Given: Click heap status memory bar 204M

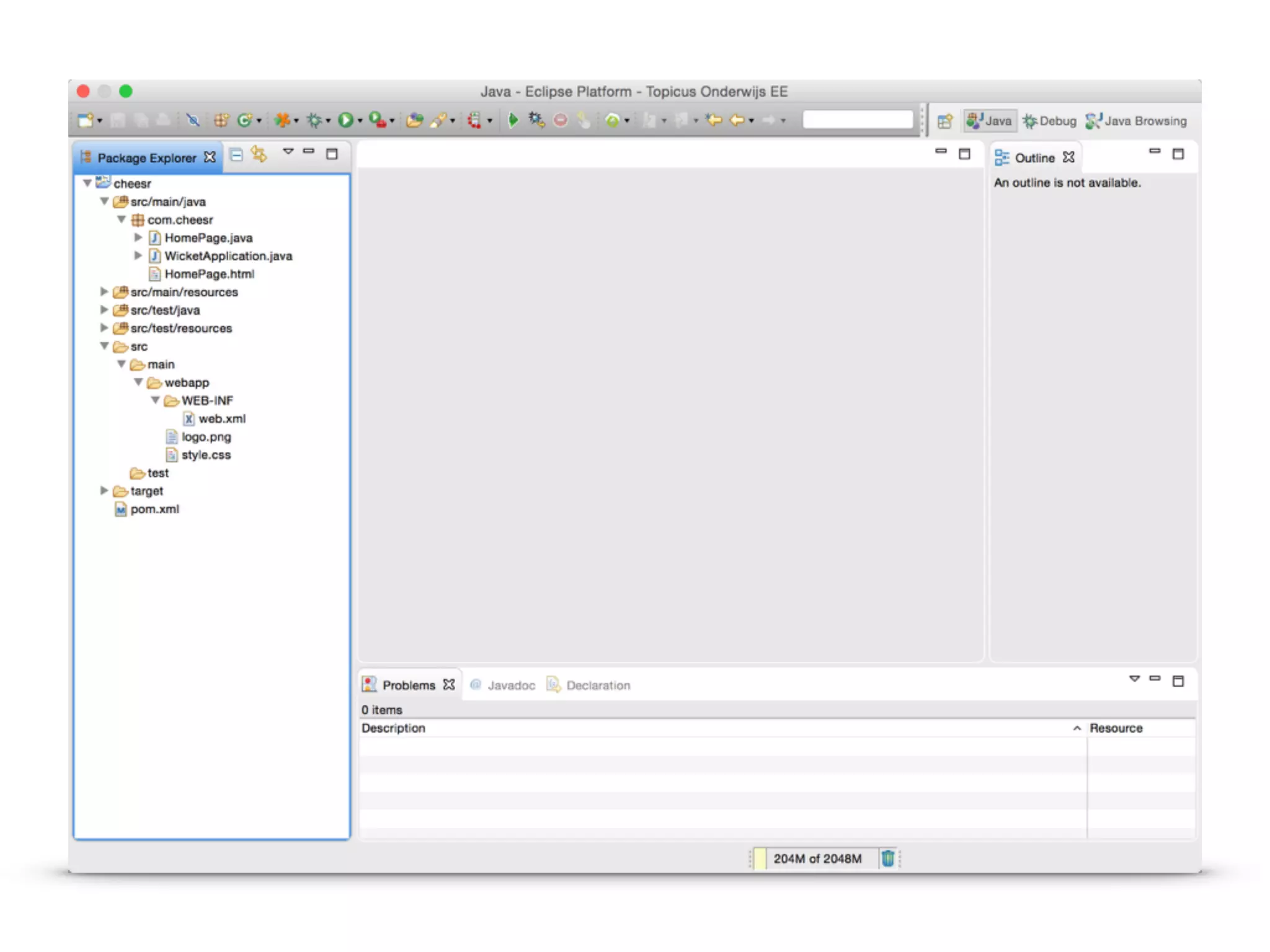Looking at the screenshot, I should [x=816, y=858].
